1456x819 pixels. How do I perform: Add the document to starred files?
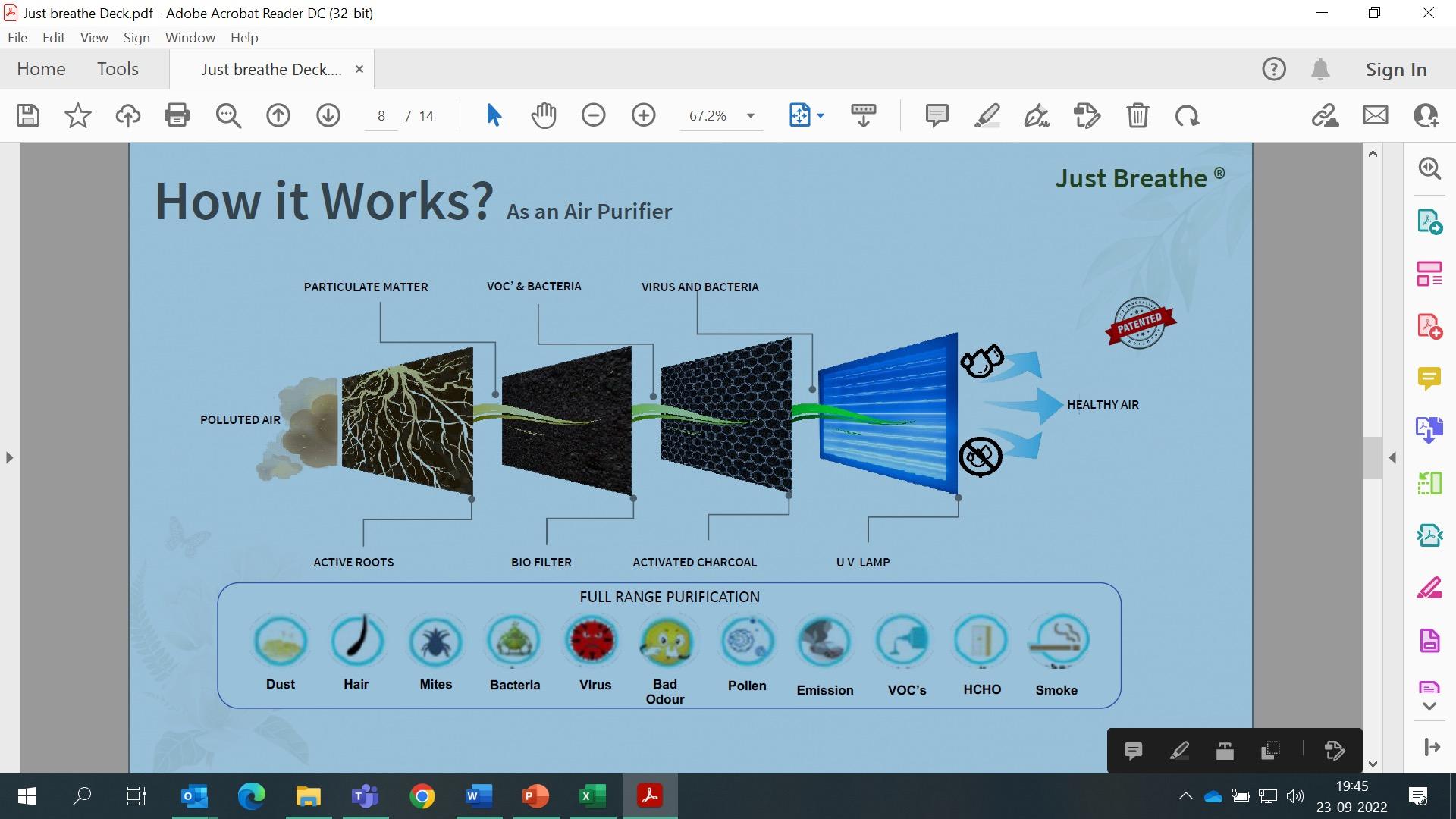click(x=78, y=115)
